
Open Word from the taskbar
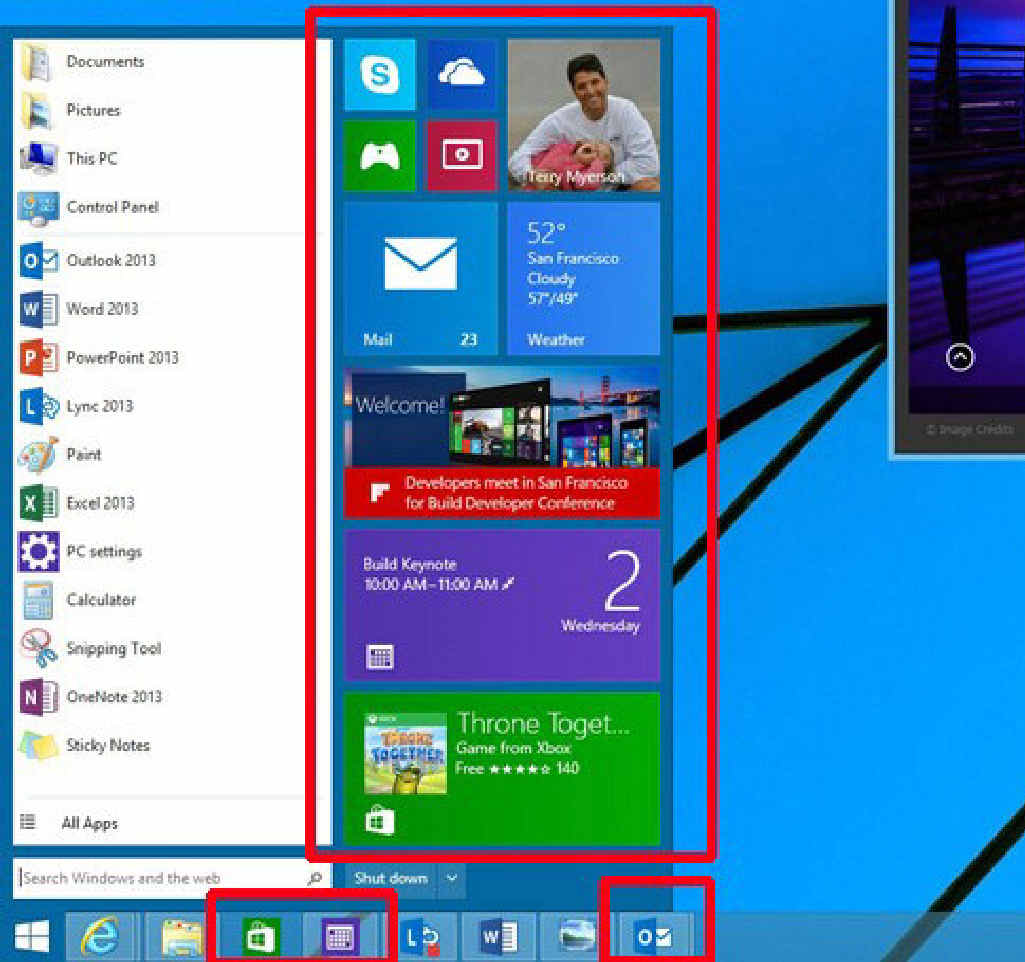click(498, 937)
